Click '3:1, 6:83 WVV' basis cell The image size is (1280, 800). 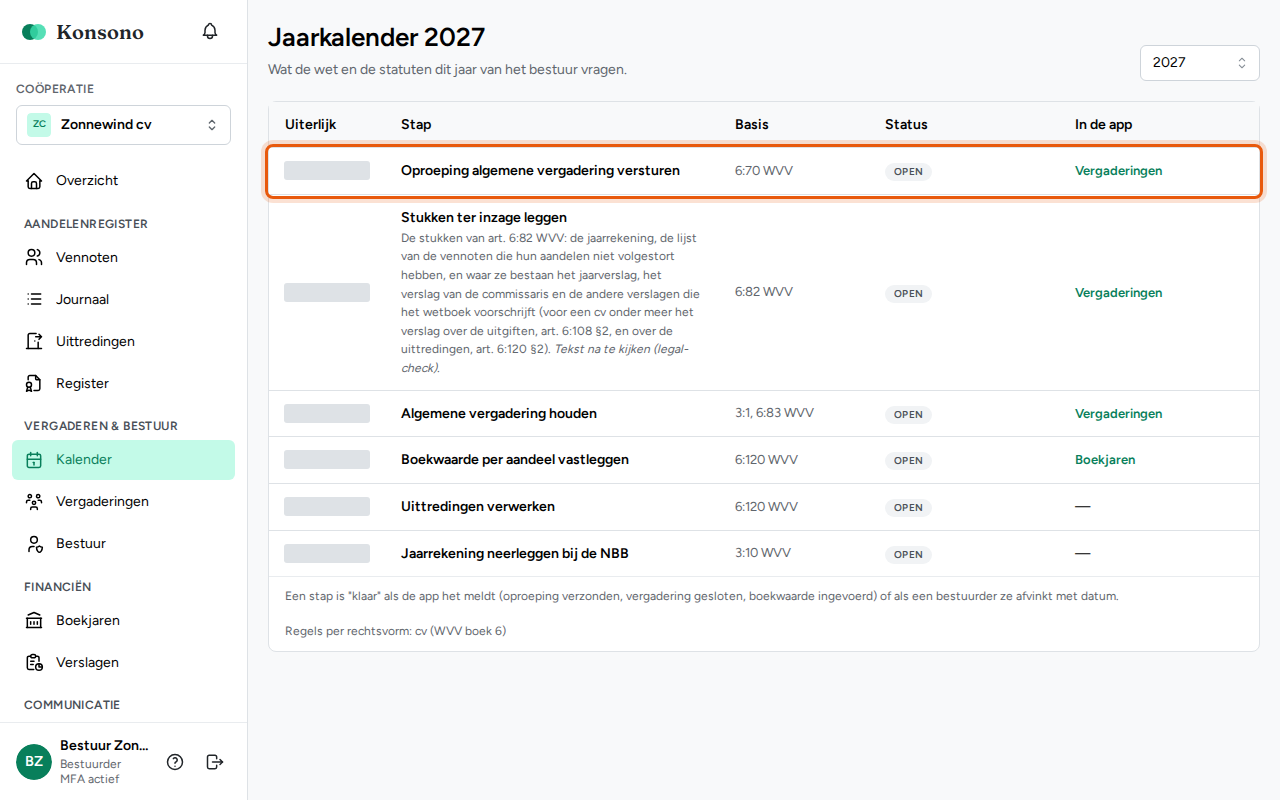774,414
